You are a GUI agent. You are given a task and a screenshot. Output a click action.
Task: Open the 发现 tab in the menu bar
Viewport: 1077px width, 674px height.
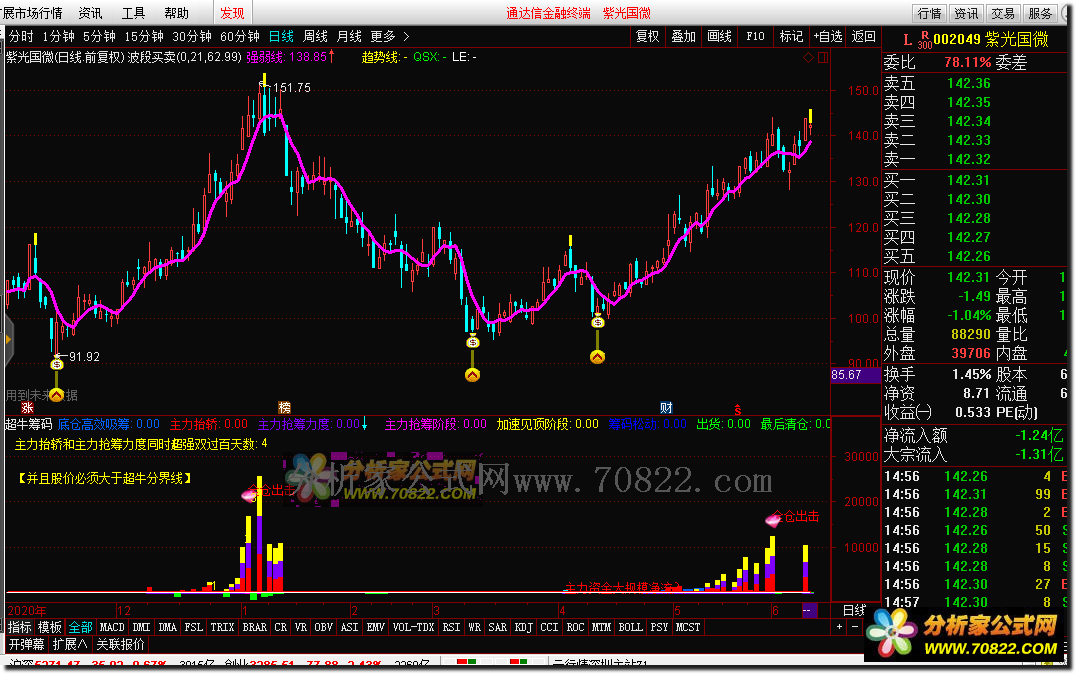232,13
